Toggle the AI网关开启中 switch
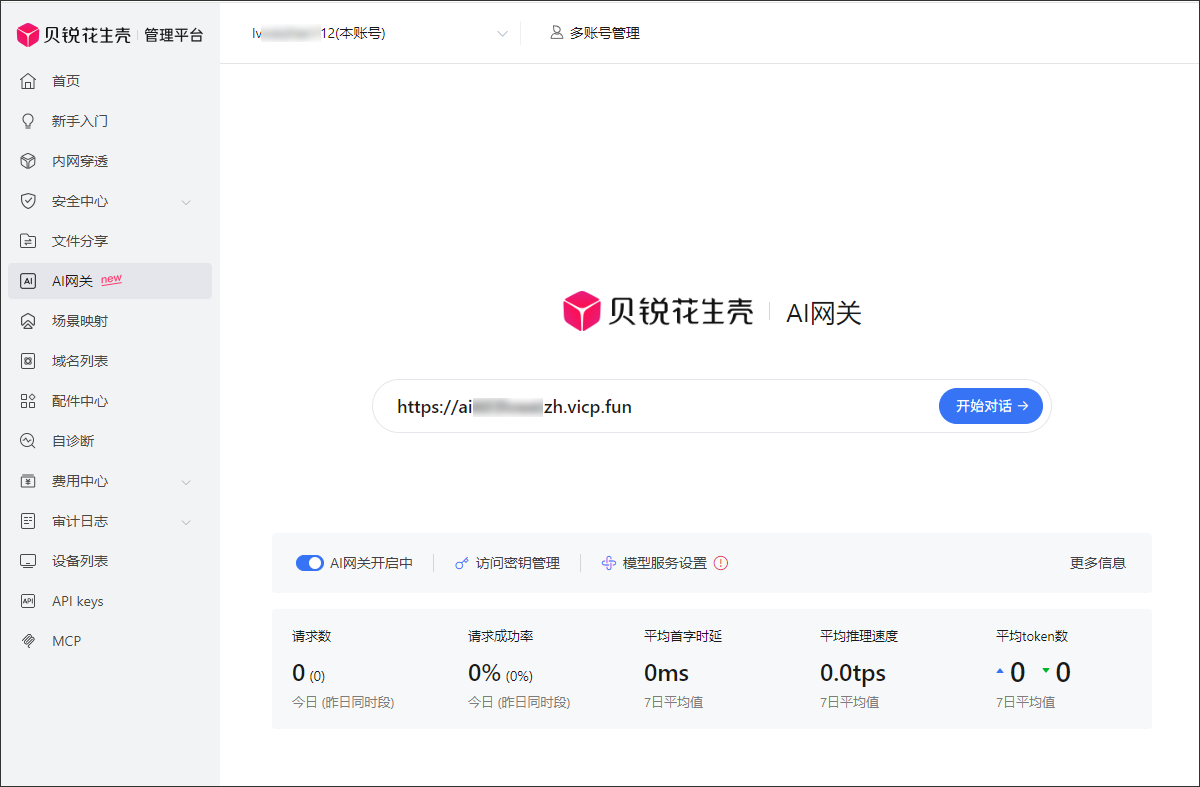1200x787 pixels. (310, 563)
